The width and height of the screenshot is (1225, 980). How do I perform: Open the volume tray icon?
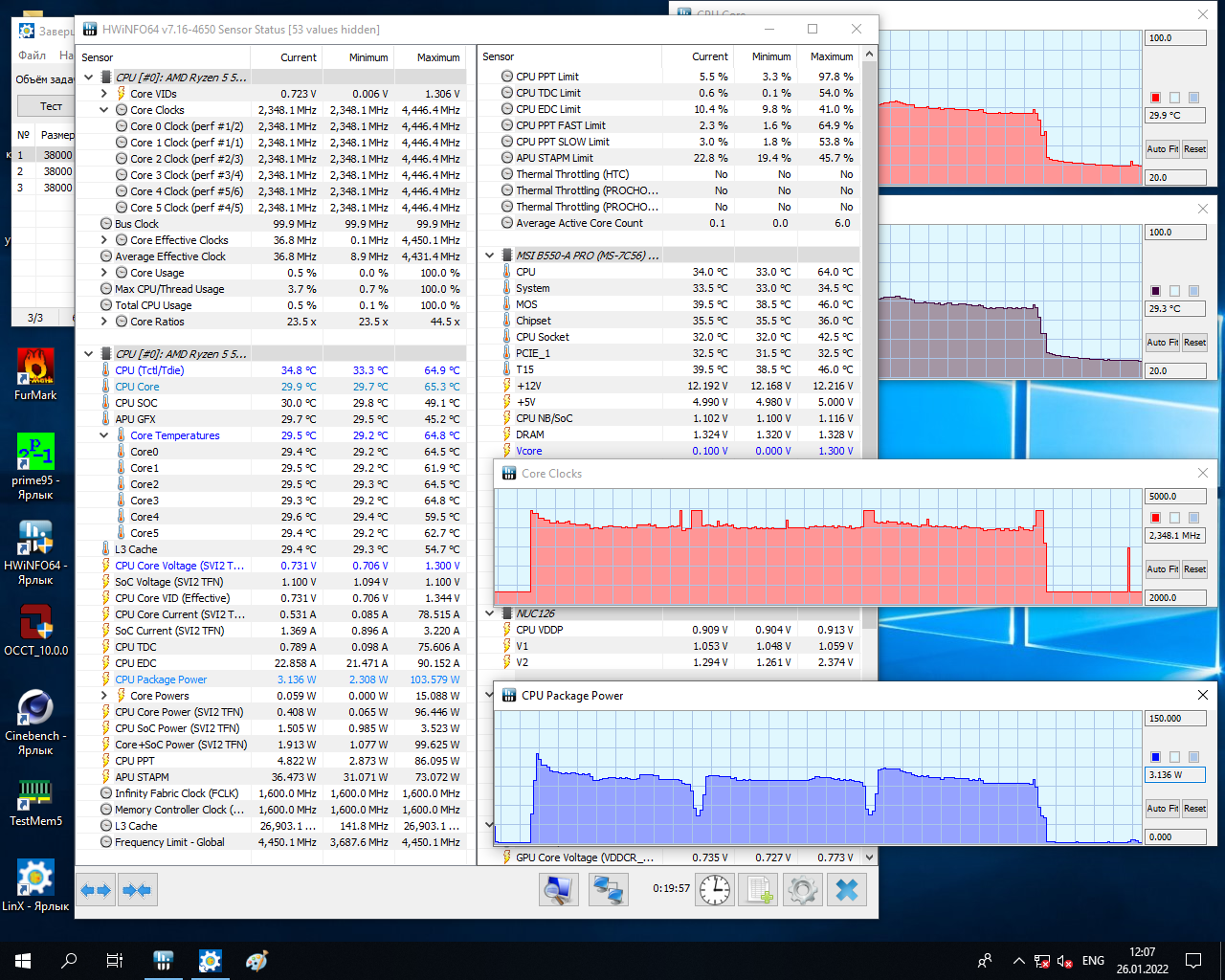(1064, 961)
